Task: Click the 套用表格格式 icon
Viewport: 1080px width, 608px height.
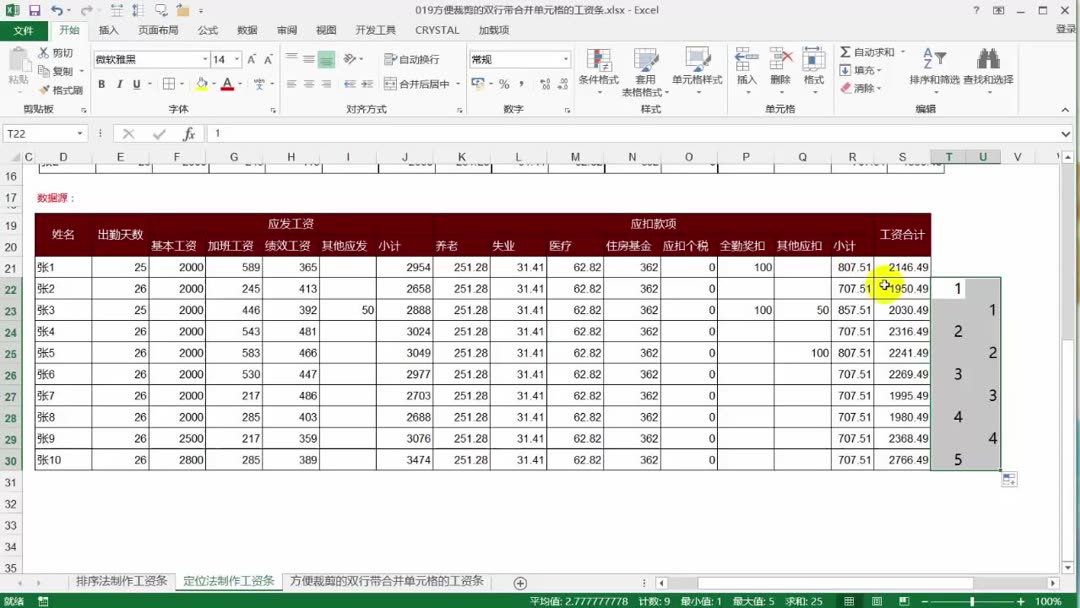Action: coord(648,70)
